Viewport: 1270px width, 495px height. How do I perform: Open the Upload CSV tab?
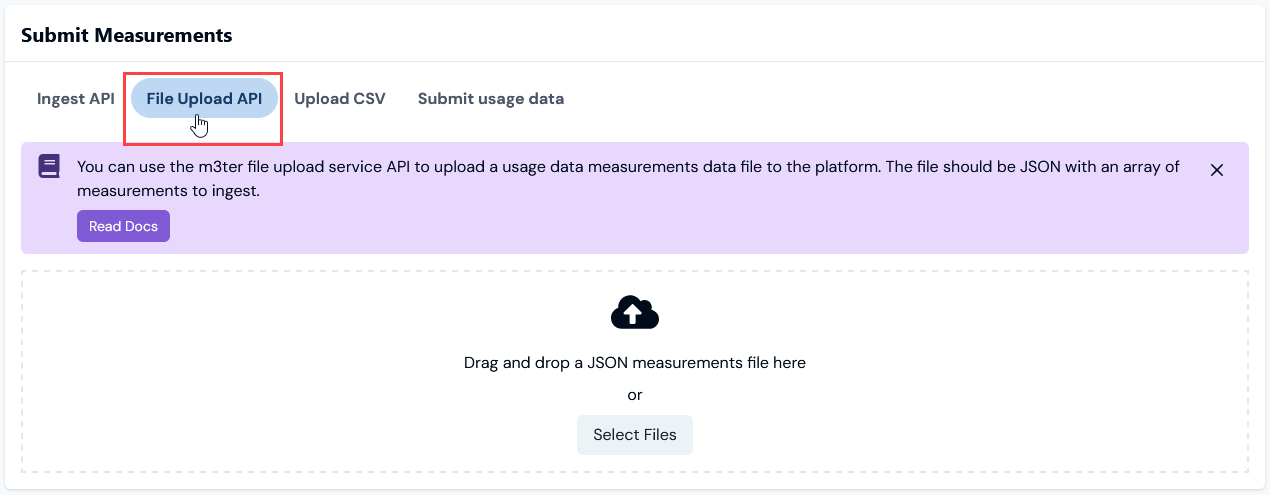click(x=339, y=99)
